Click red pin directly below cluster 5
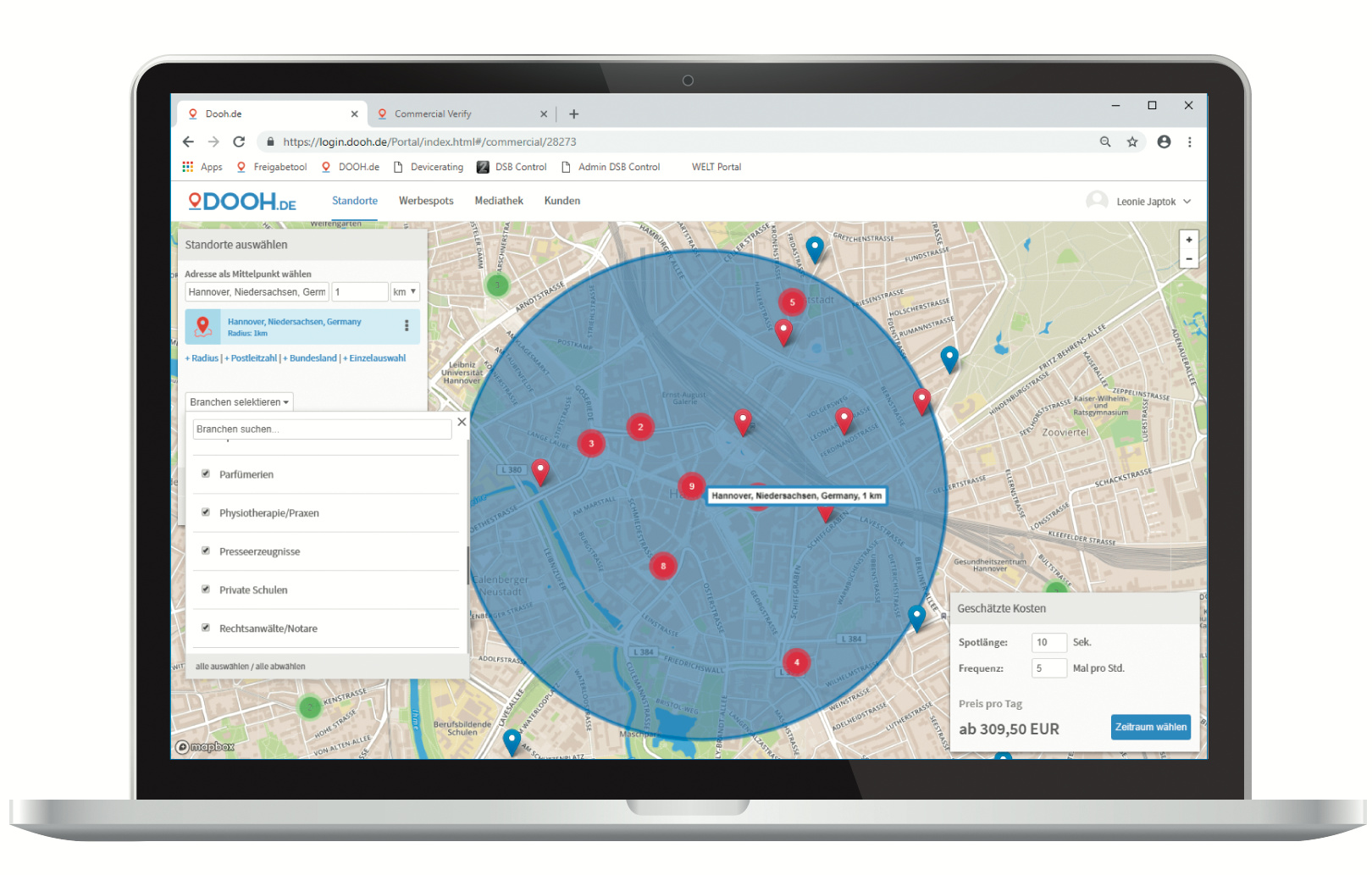 783,331
